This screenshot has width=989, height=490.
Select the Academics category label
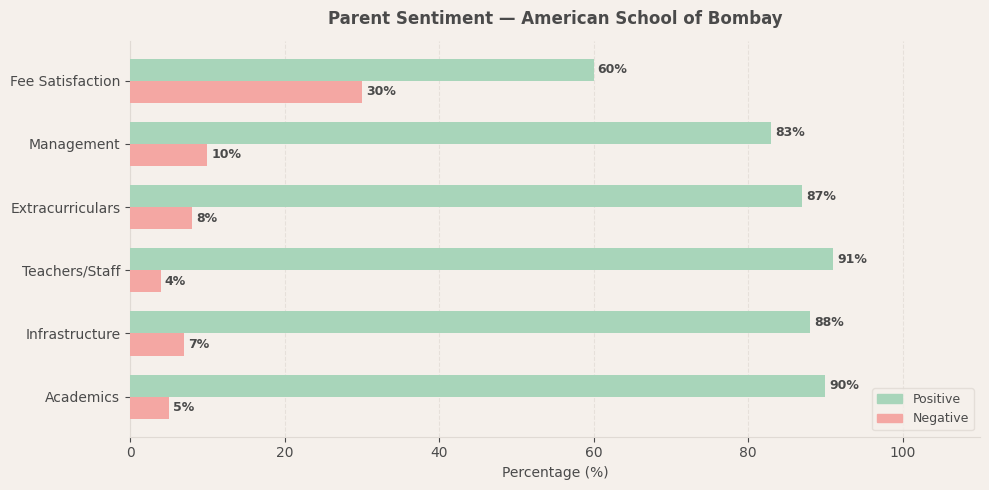pos(82,397)
